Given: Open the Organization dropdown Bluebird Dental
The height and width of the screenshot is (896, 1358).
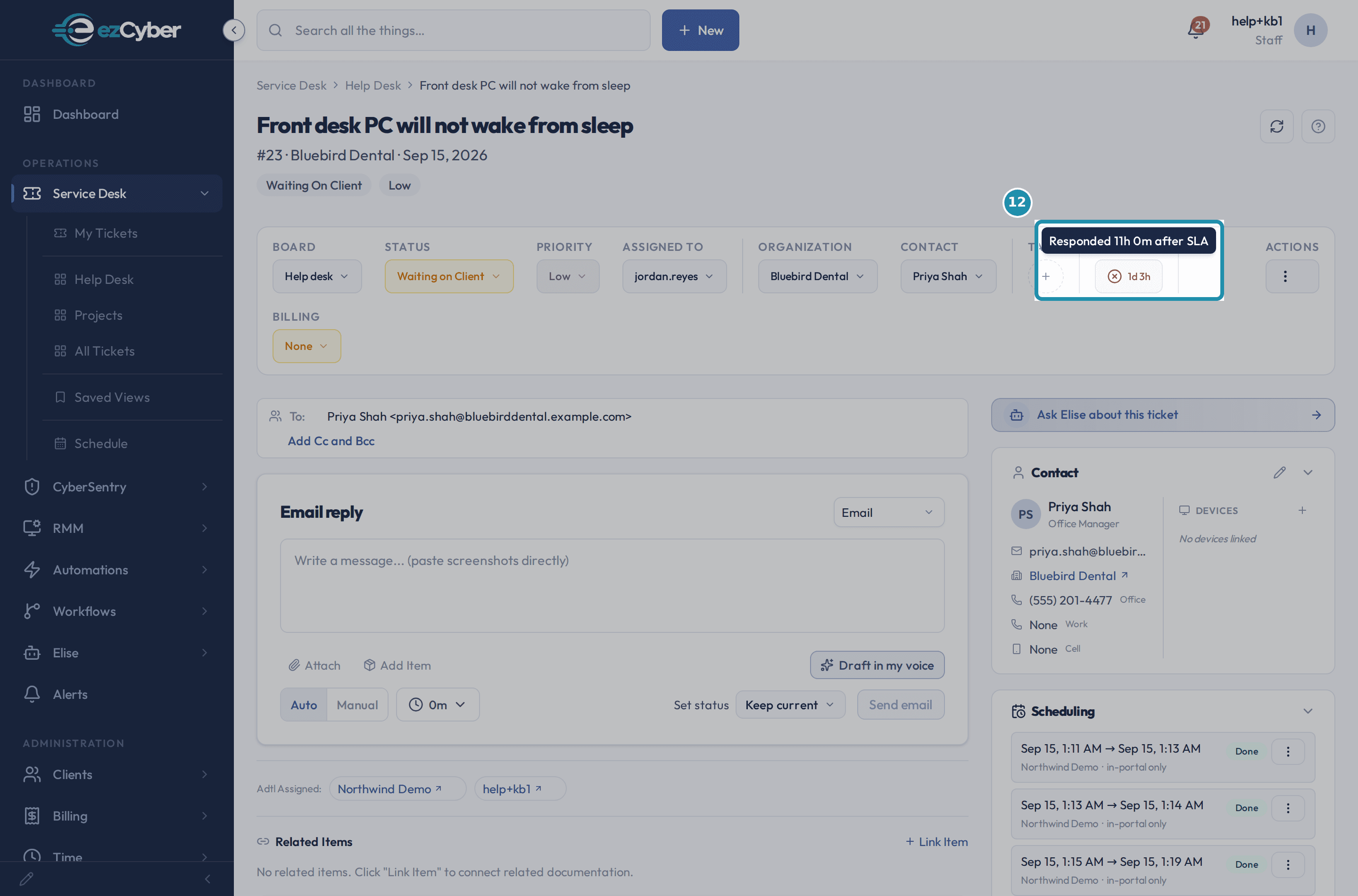Looking at the screenshot, I should [818, 276].
